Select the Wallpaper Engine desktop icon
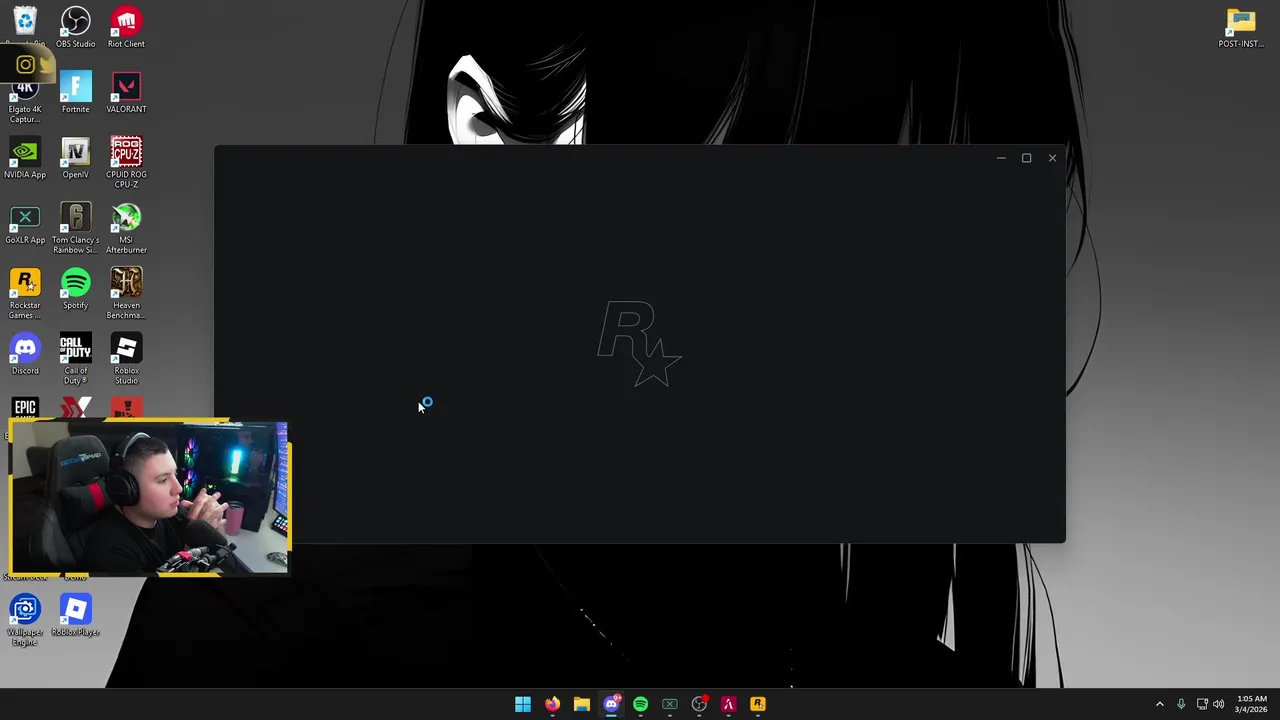Screen dimensions: 1280x720 (x=25, y=620)
